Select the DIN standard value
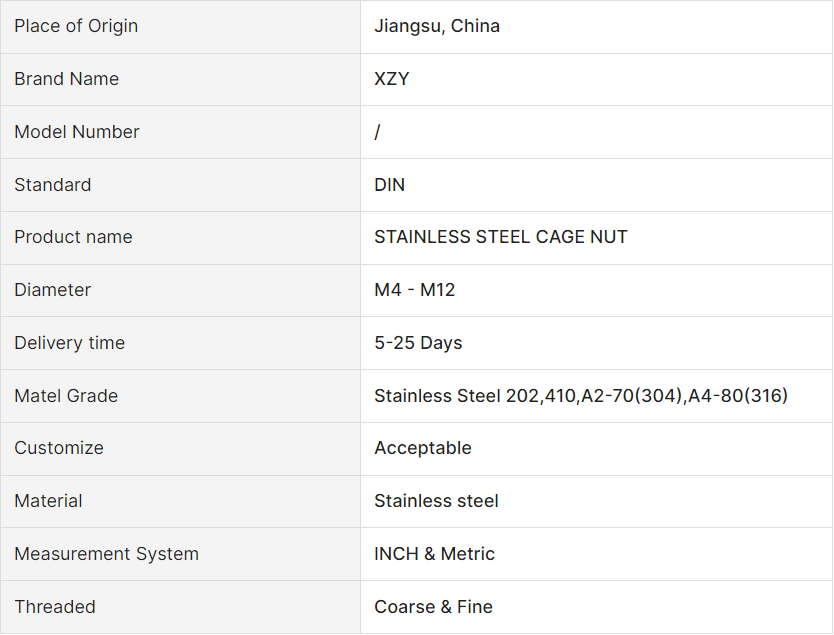Screen dimensions: 834x635 [x=390, y=185]
